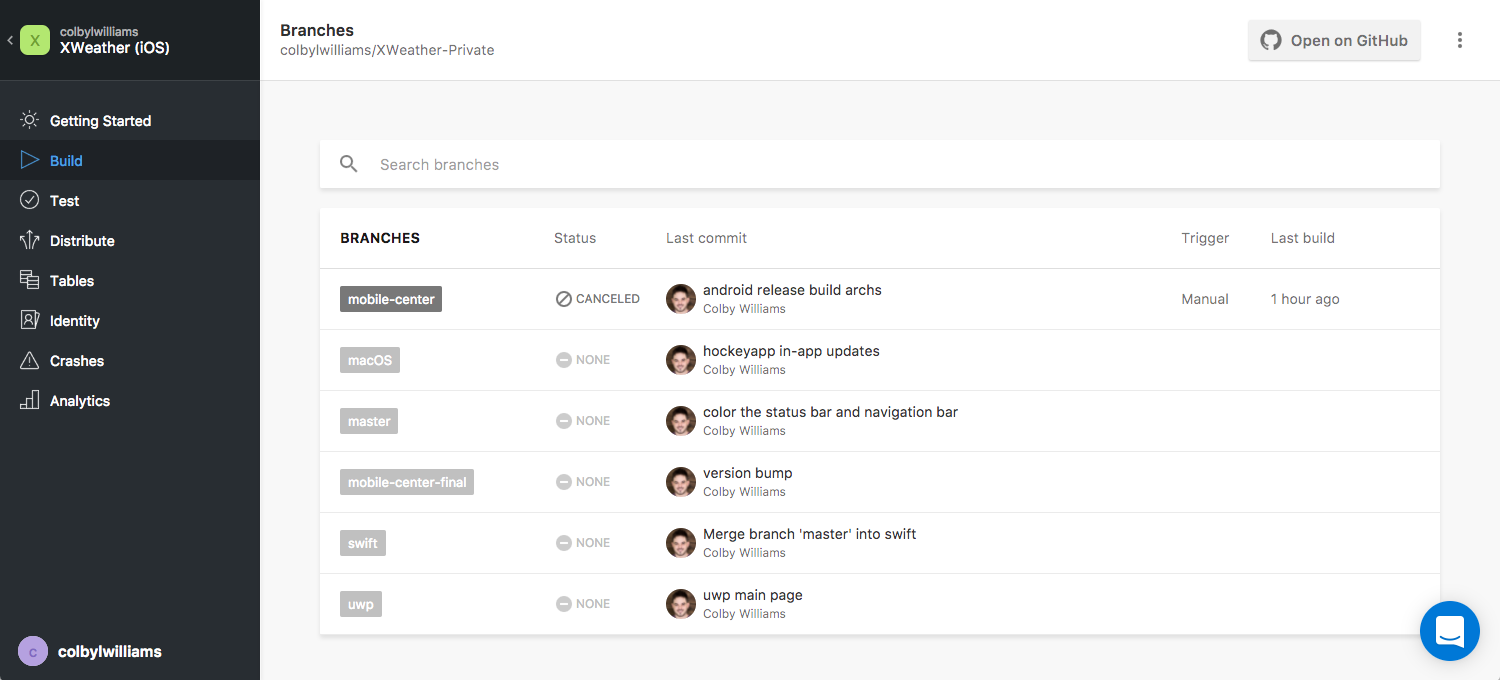Select Build in the sidebar menu
The width and height of the screenshot is (1500, 680).
130,160
